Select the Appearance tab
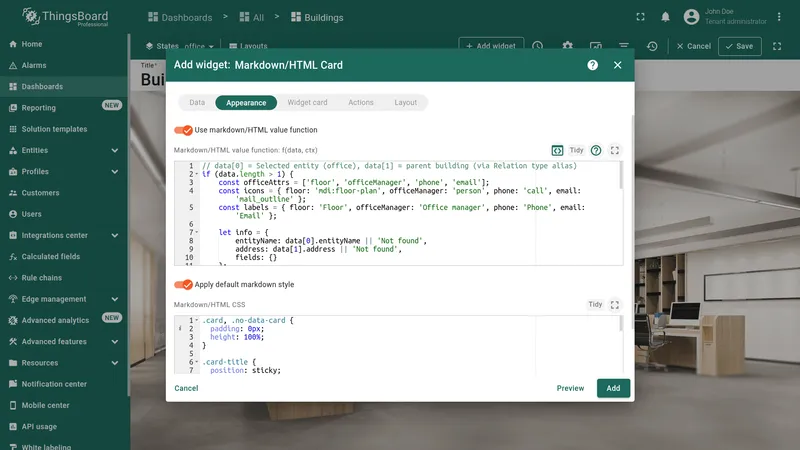The height and width of the screenshot is (450, 800). coord(246,103)
